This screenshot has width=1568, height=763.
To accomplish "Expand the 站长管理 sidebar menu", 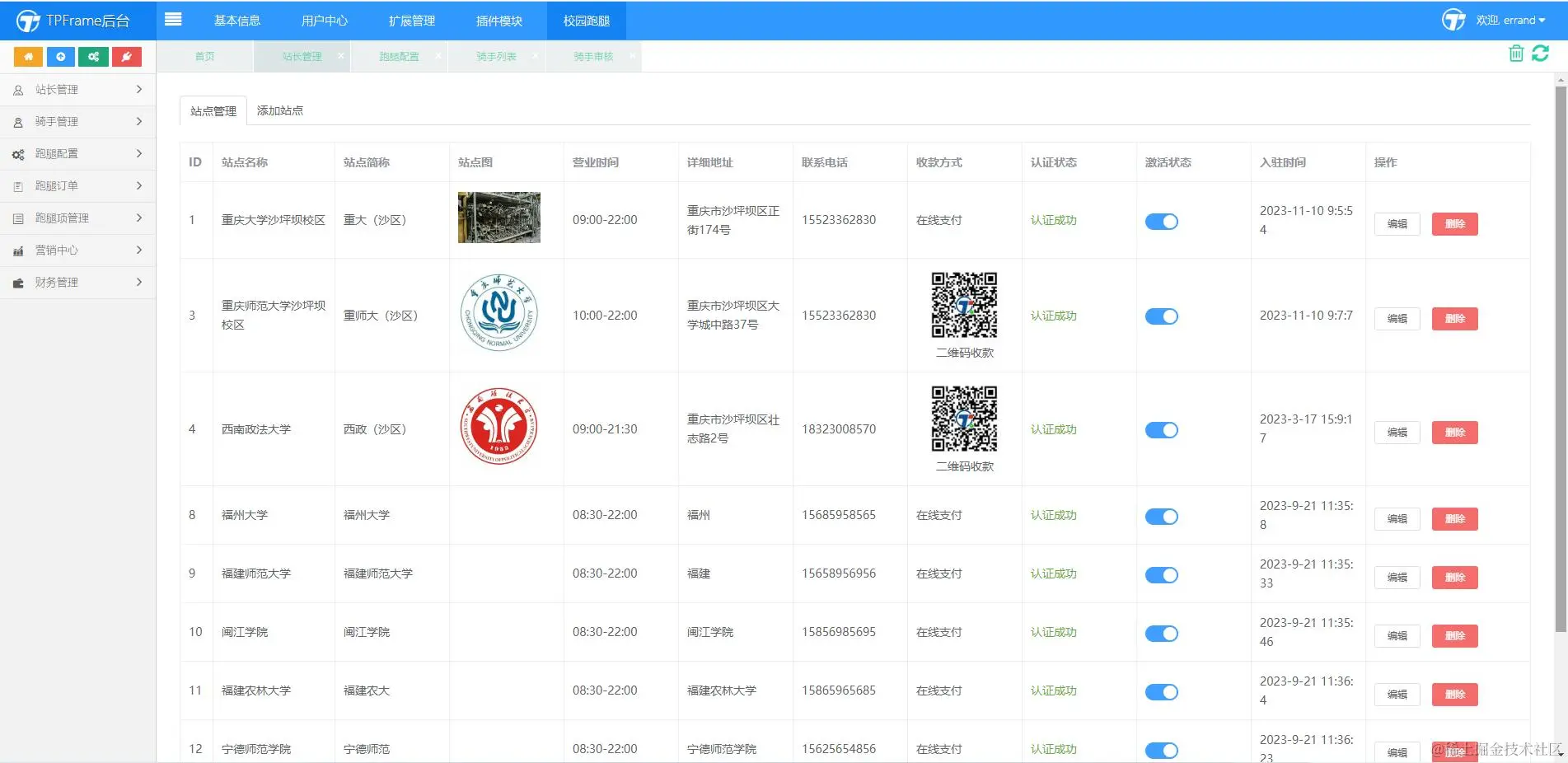I will click(x=77, y=90).
